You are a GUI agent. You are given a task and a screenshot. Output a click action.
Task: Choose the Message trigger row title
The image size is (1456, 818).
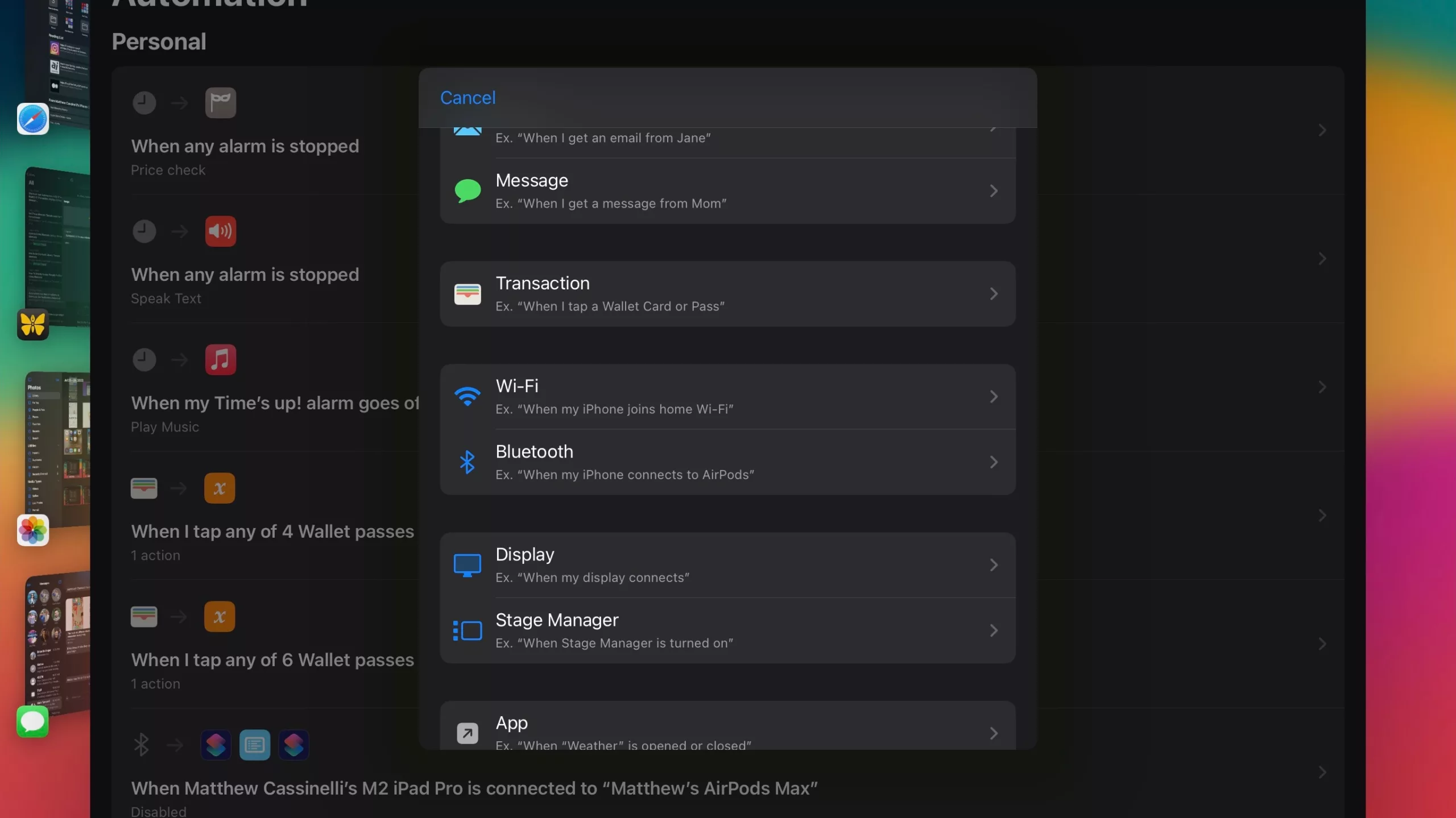[532, 180]
